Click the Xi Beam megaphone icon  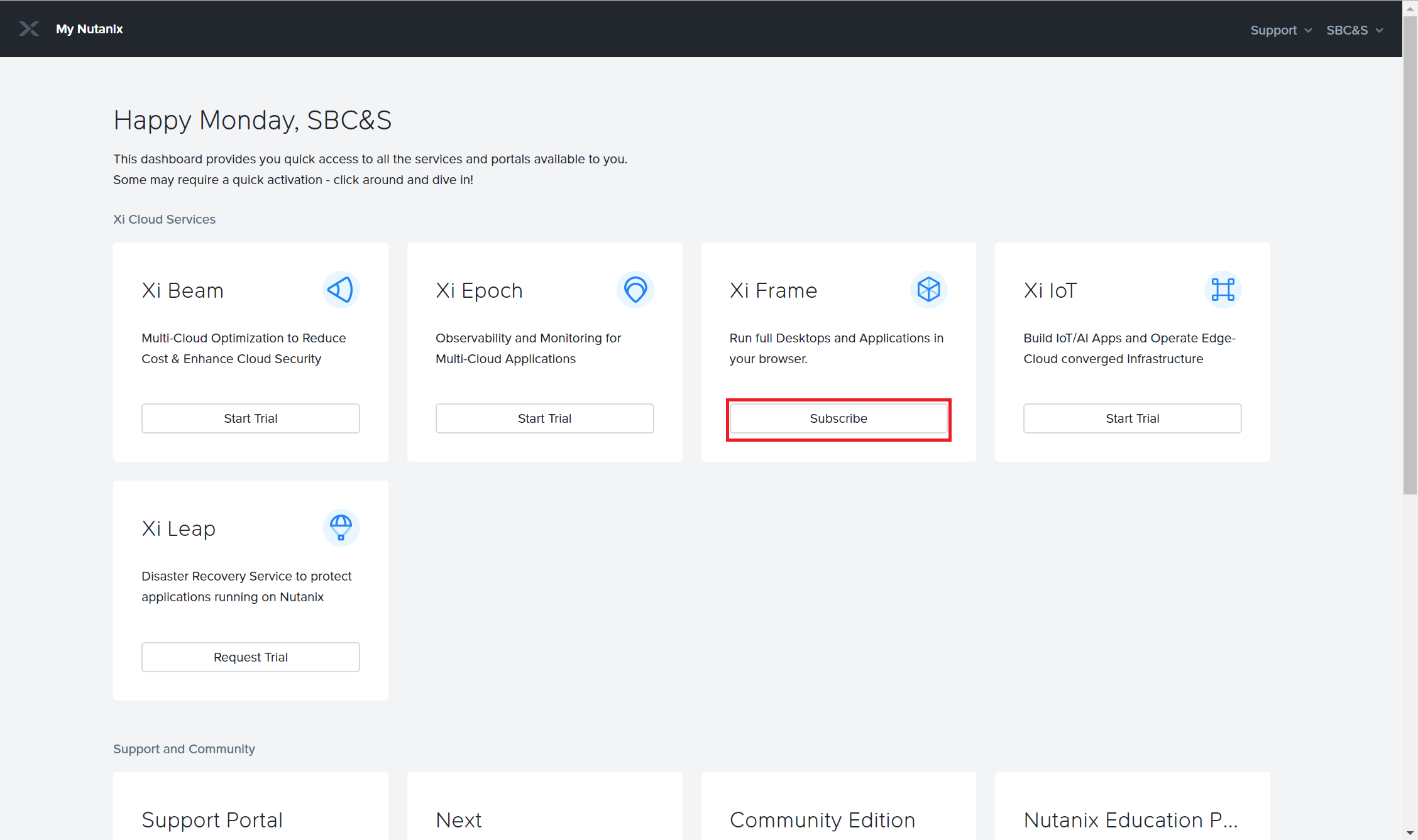pyautogui.click(x=341, y=290)
